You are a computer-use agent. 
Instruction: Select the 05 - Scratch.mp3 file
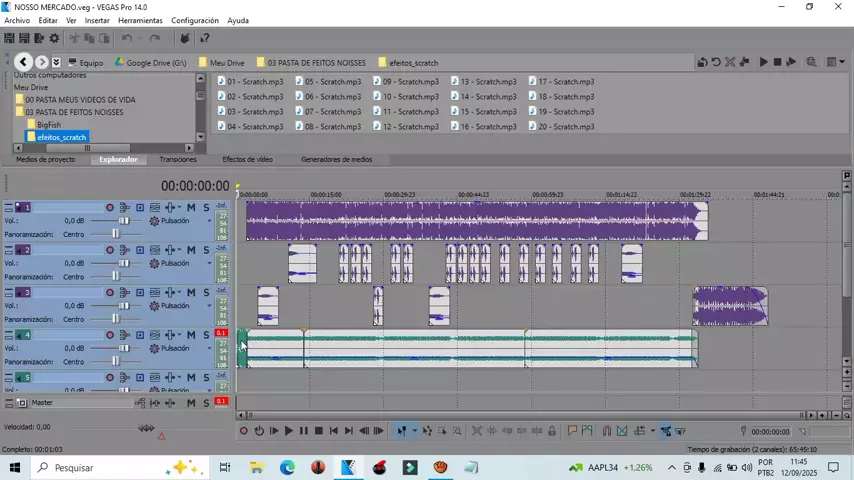pyautogui.click(x=332, y=82)
